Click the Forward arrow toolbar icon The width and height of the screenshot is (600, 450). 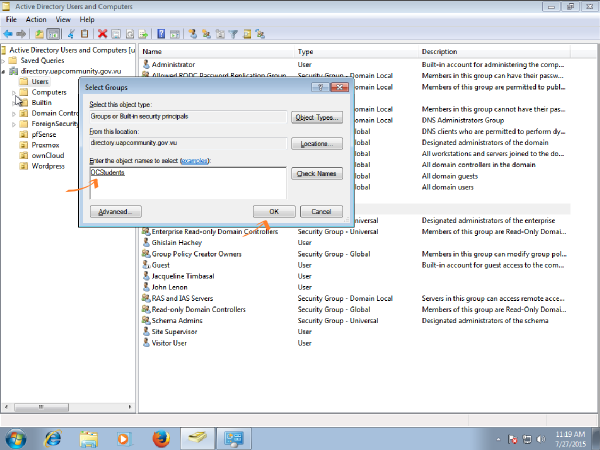point(21,34)
